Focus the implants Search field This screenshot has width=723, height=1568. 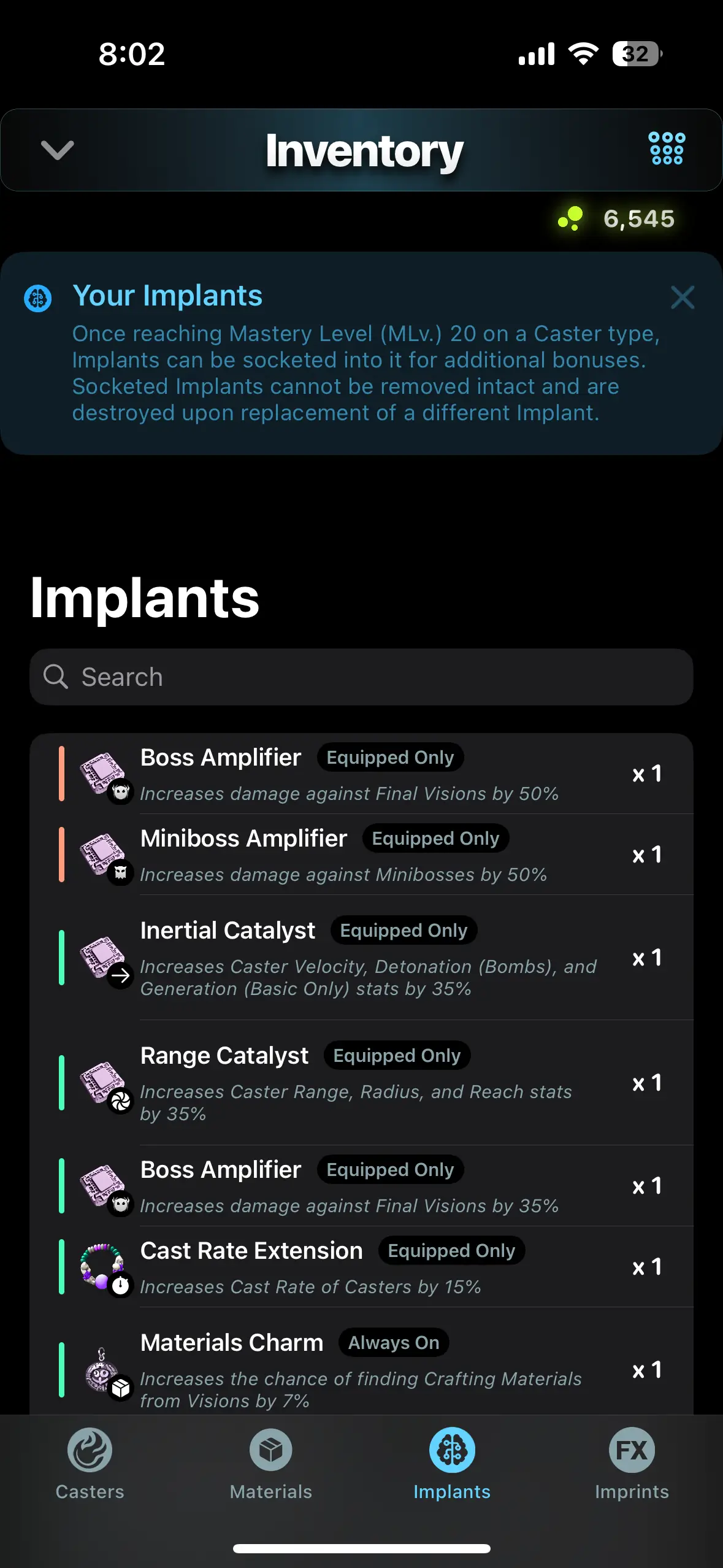click(x=368, y=677)
